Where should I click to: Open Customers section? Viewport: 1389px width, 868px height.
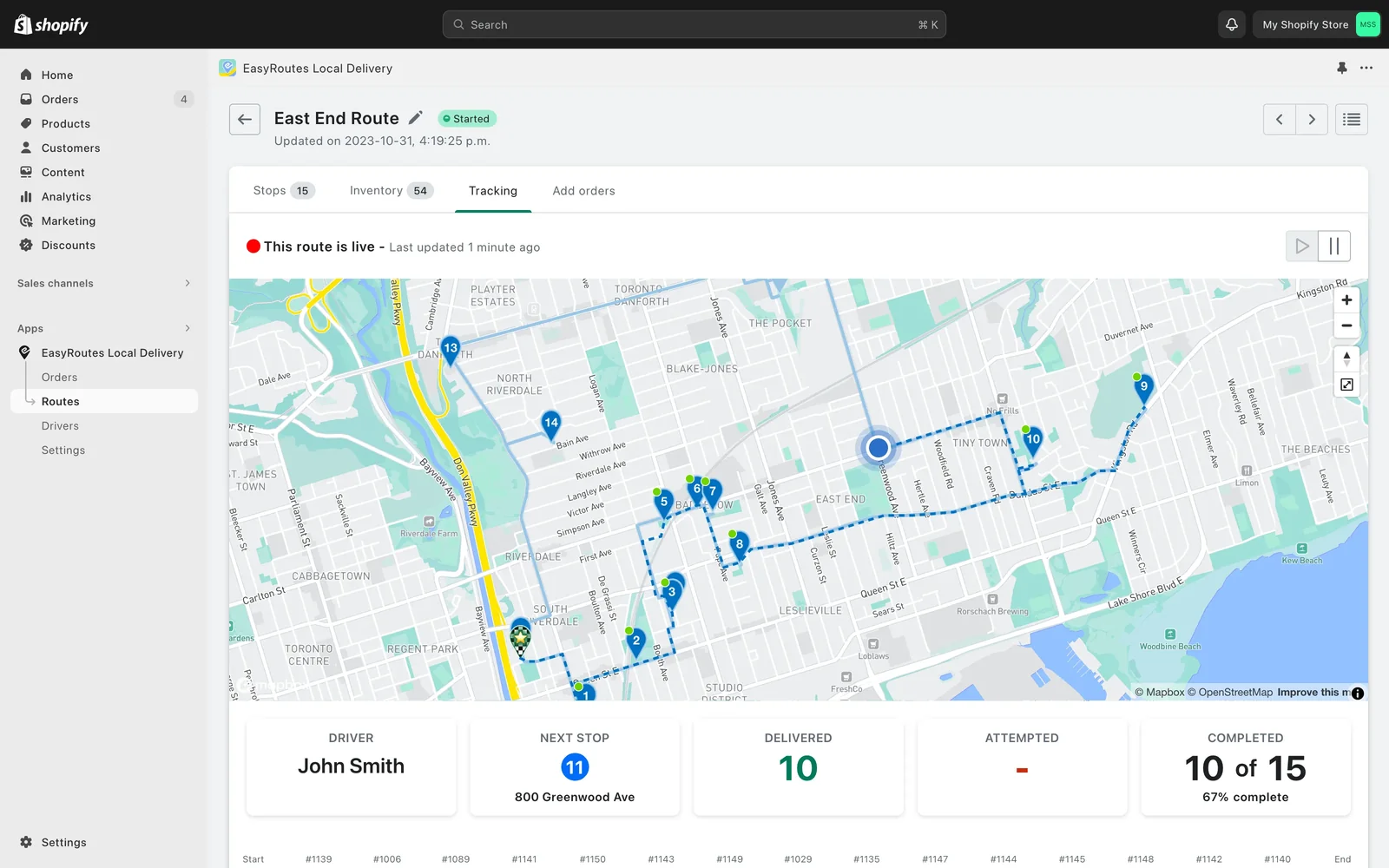70,148
